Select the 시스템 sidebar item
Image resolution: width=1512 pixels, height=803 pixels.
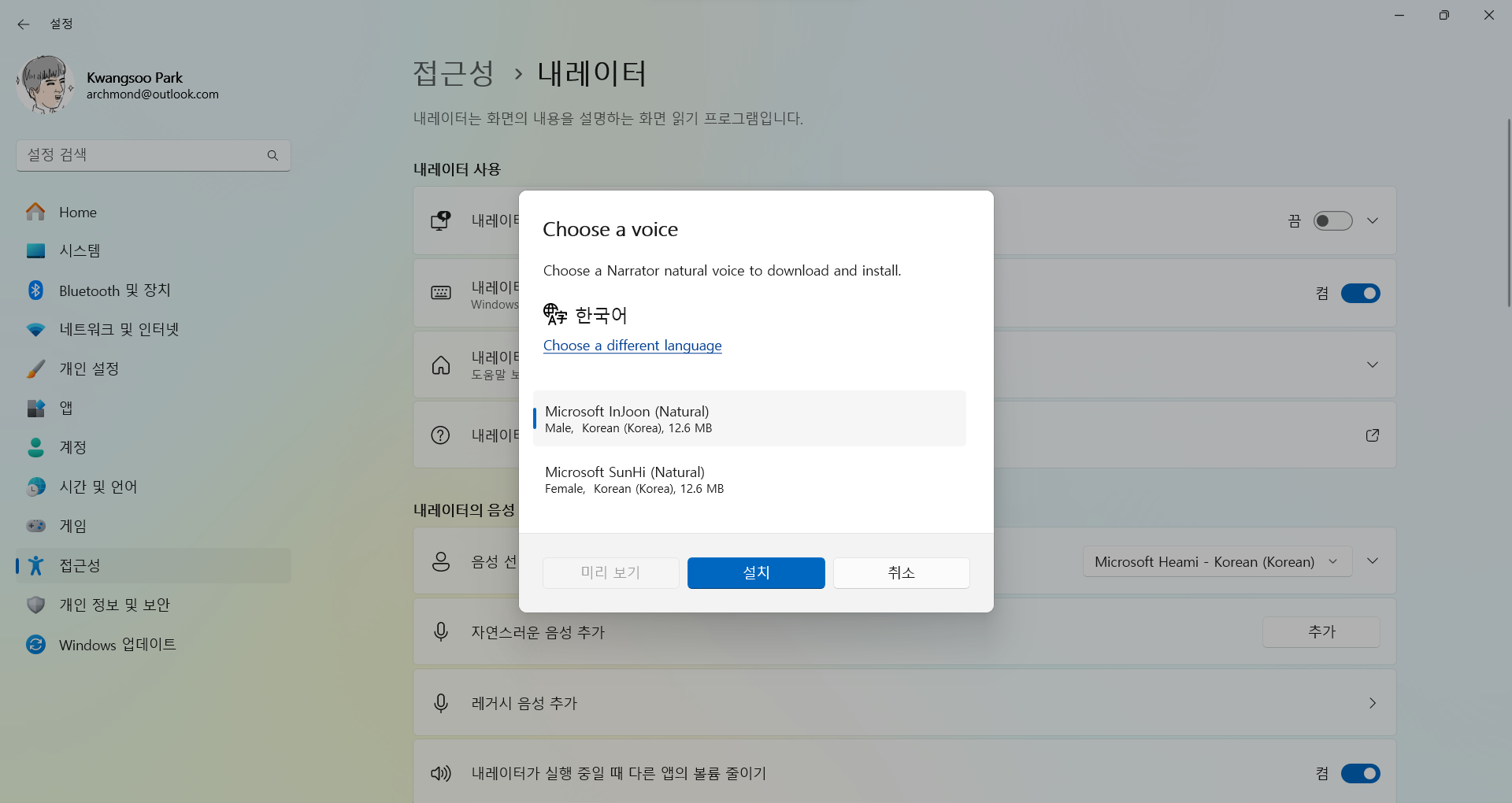click(154, 251)
